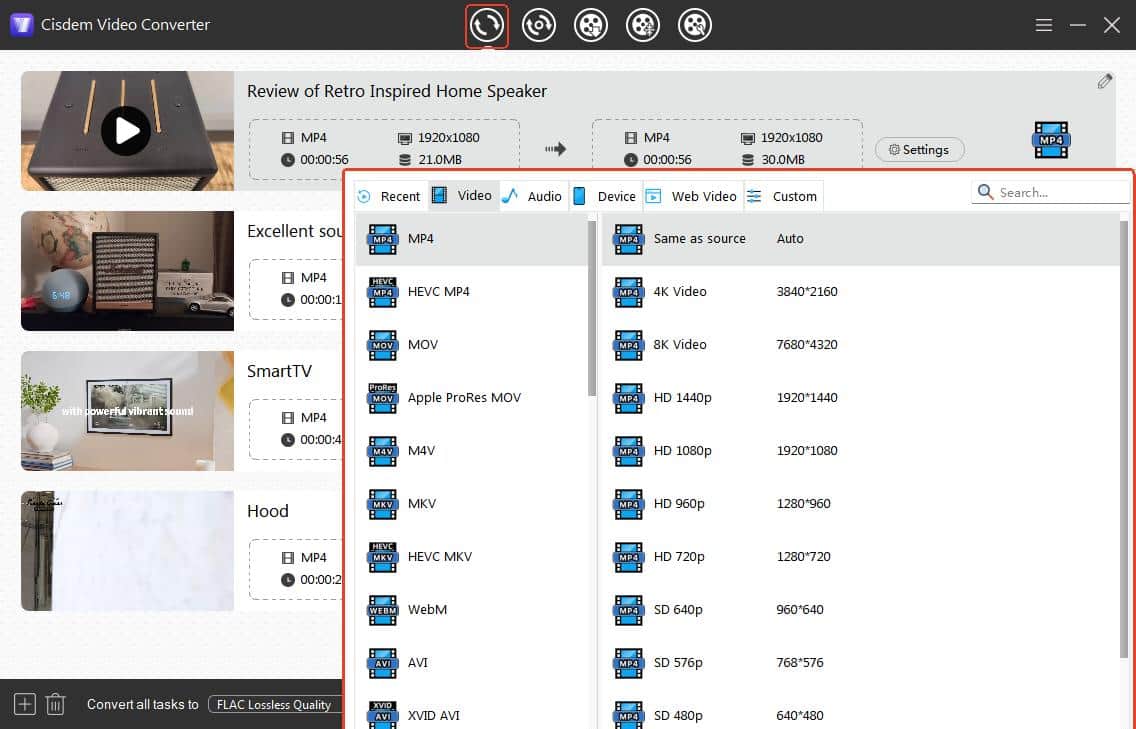
Task: Switch to the Custom tab
Action: tap(783, 196)
